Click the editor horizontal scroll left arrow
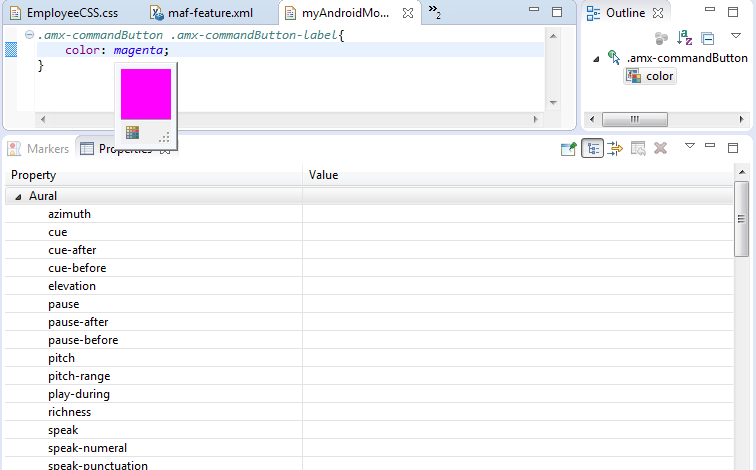 click(x=43, y=119)
